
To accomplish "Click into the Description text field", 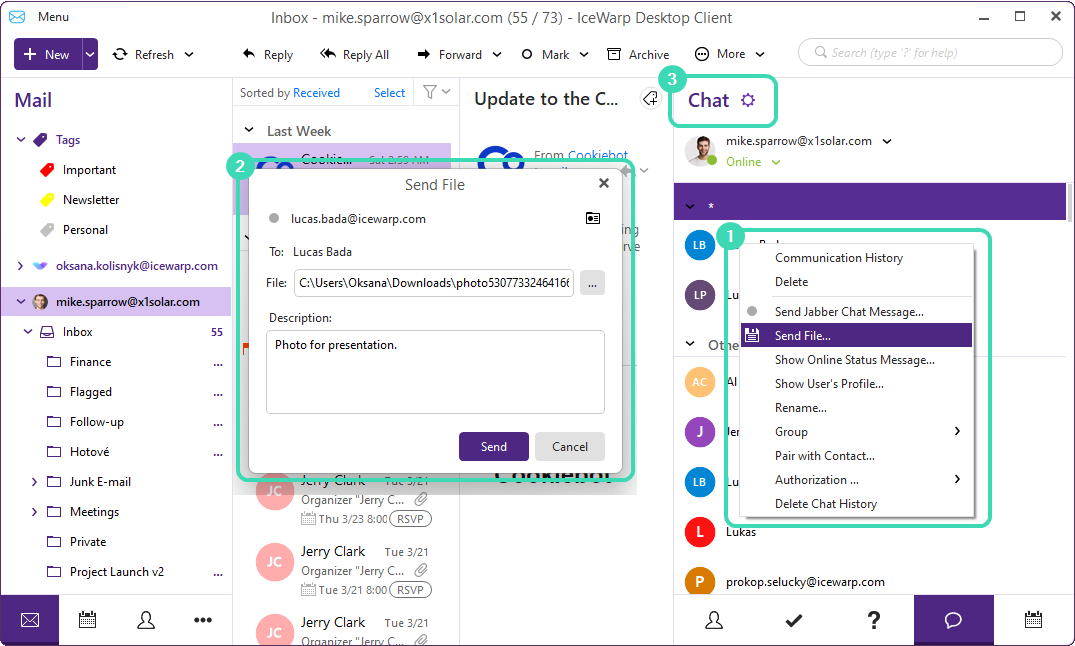I will coord(435,372).
